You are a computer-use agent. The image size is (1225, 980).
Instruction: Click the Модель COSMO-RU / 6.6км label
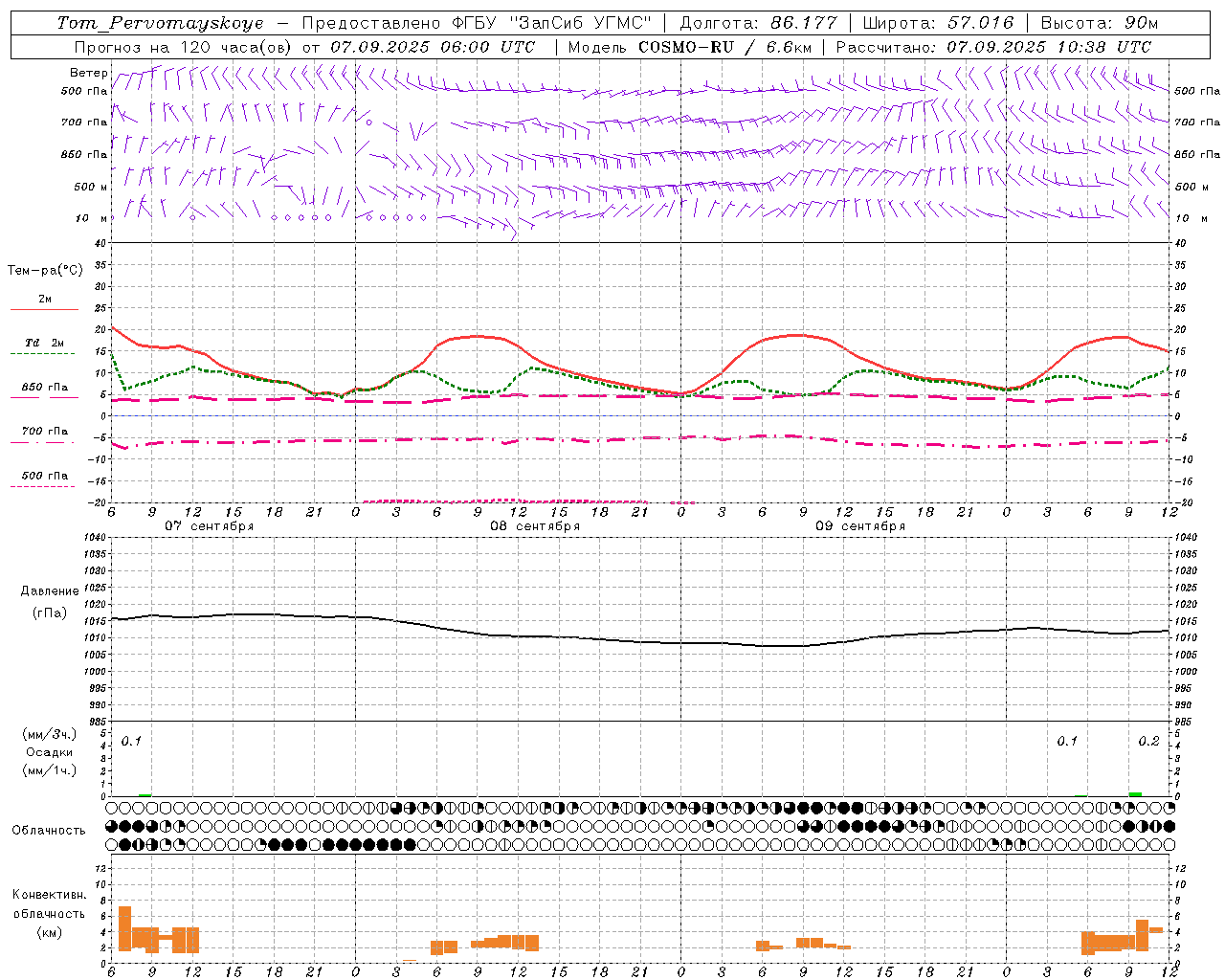click(689, 47)
